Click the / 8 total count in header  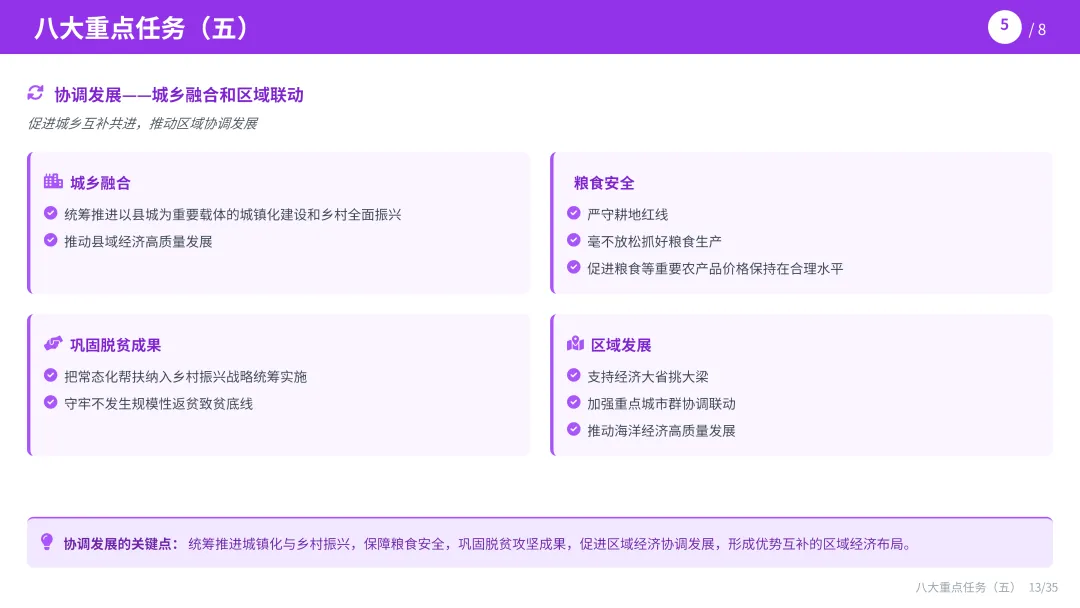[x=1038, y=30]
